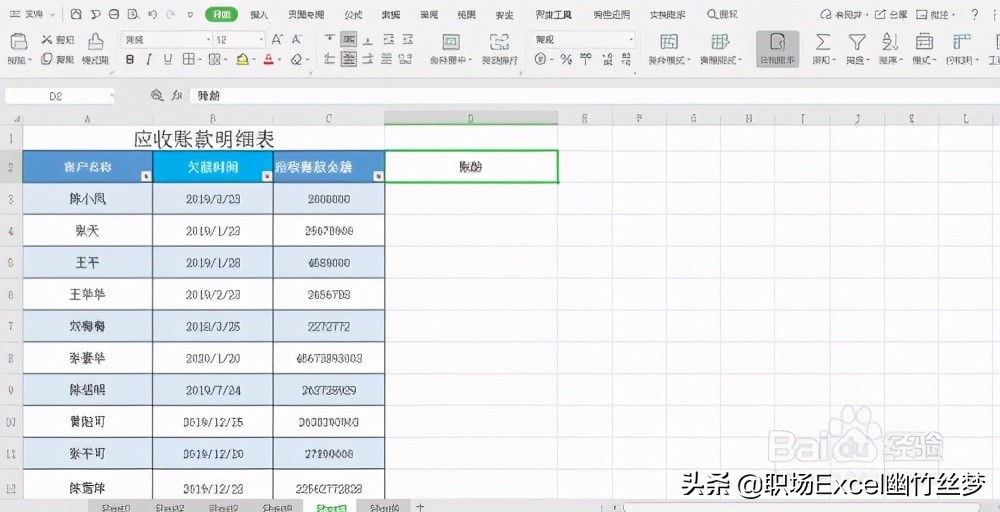Click the Share button at top right

(x=890, y=14)
